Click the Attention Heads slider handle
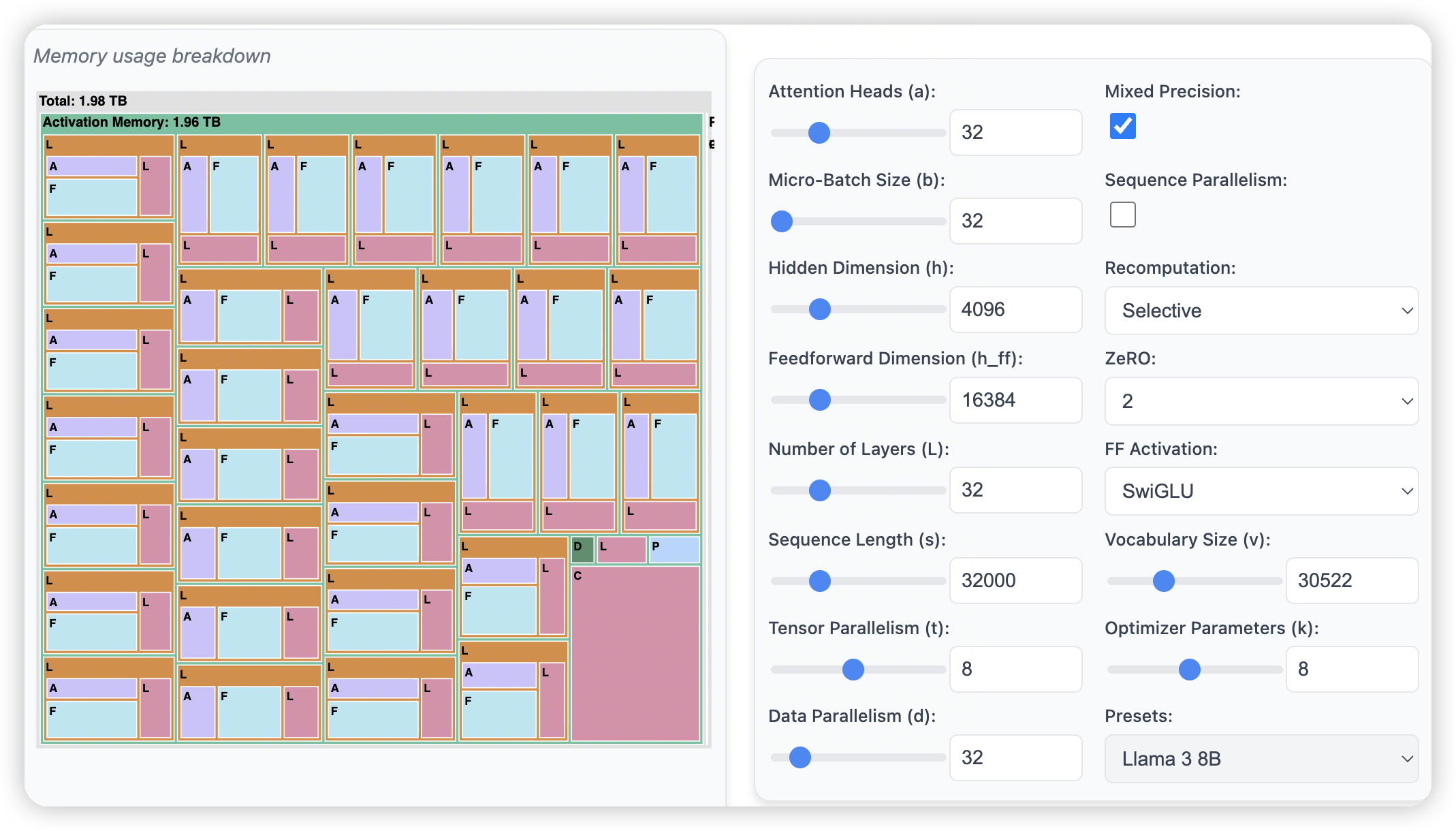Screen dimensions: 1456x831 coord(819,133)
